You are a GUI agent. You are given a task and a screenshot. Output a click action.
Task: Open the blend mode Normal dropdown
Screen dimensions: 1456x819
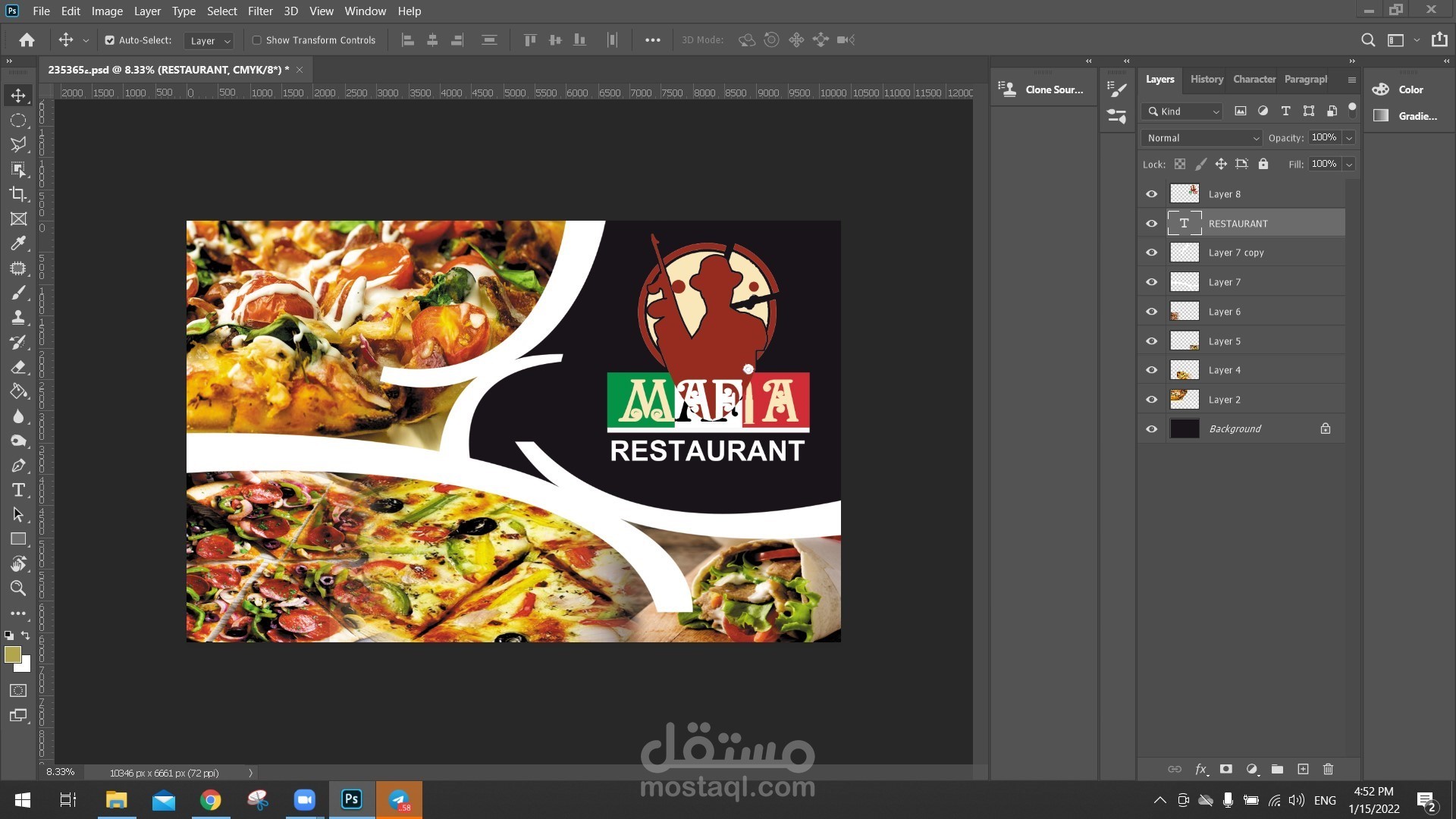click(x=1202, y=138)
